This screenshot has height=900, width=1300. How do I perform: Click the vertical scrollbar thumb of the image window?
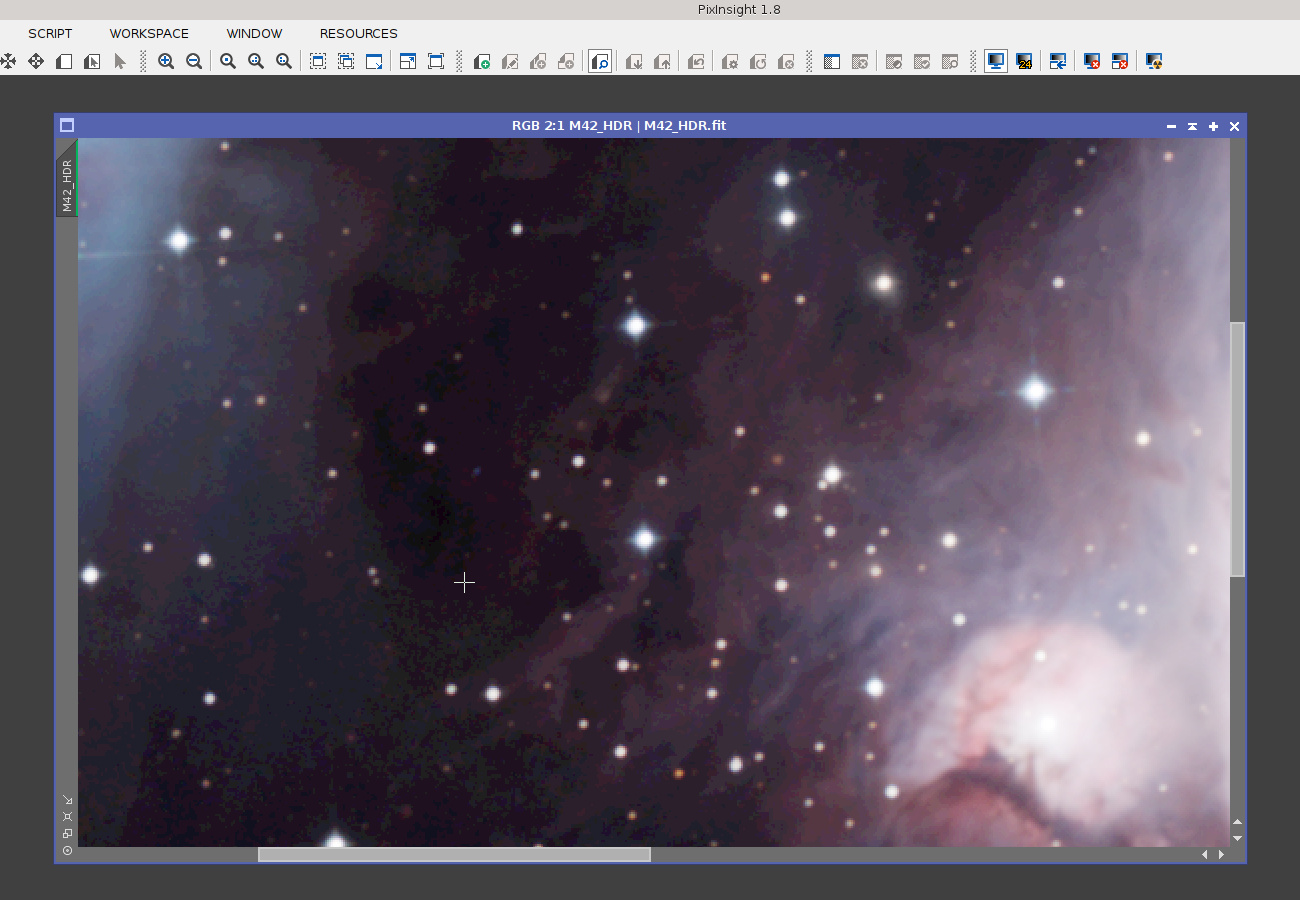[1238, 449]
